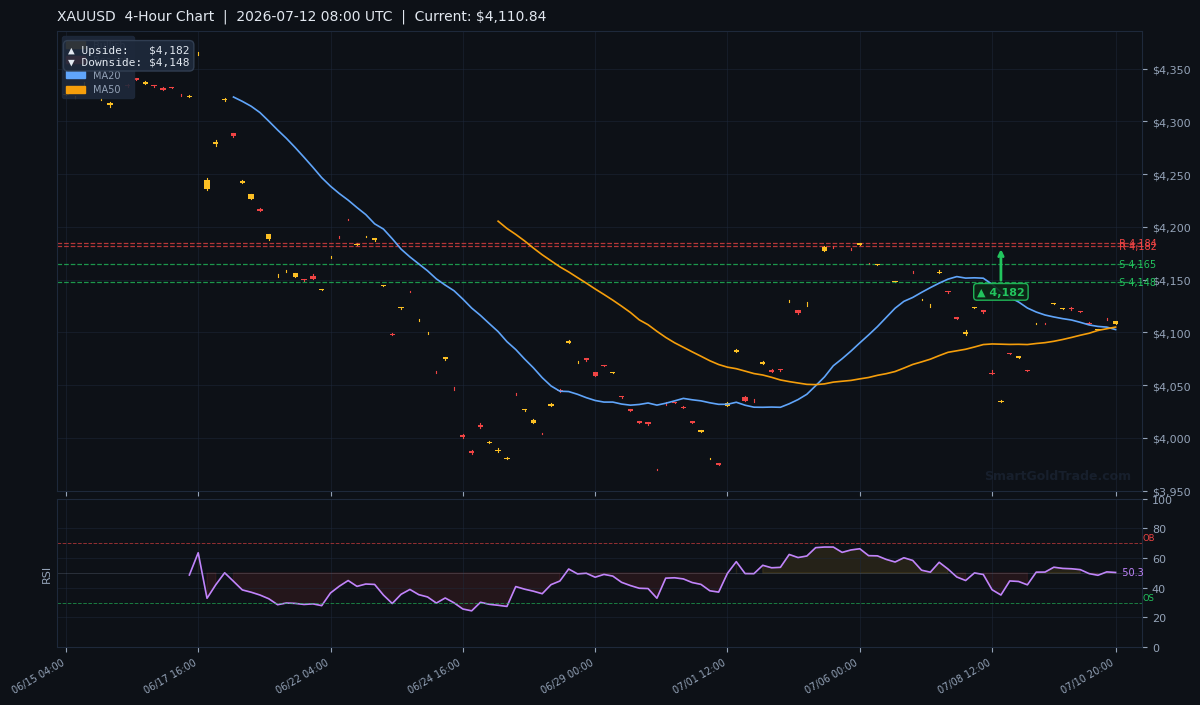Image resolution: width=1200 pixels, height=705 pixels.
Task: Click the MA20 legend label
Action: click(x=107, y=75)
